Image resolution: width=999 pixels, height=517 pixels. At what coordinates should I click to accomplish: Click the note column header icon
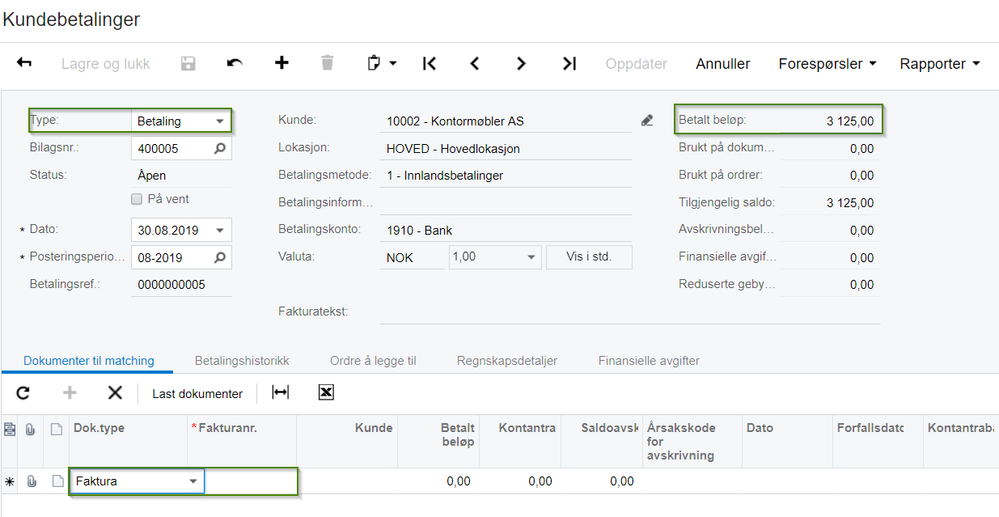tap(56, 430)
